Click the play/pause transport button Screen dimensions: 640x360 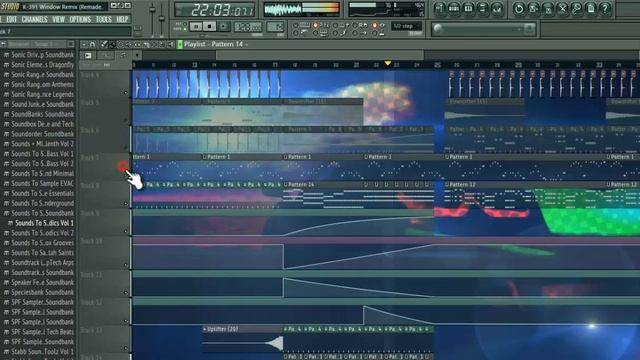196,27
